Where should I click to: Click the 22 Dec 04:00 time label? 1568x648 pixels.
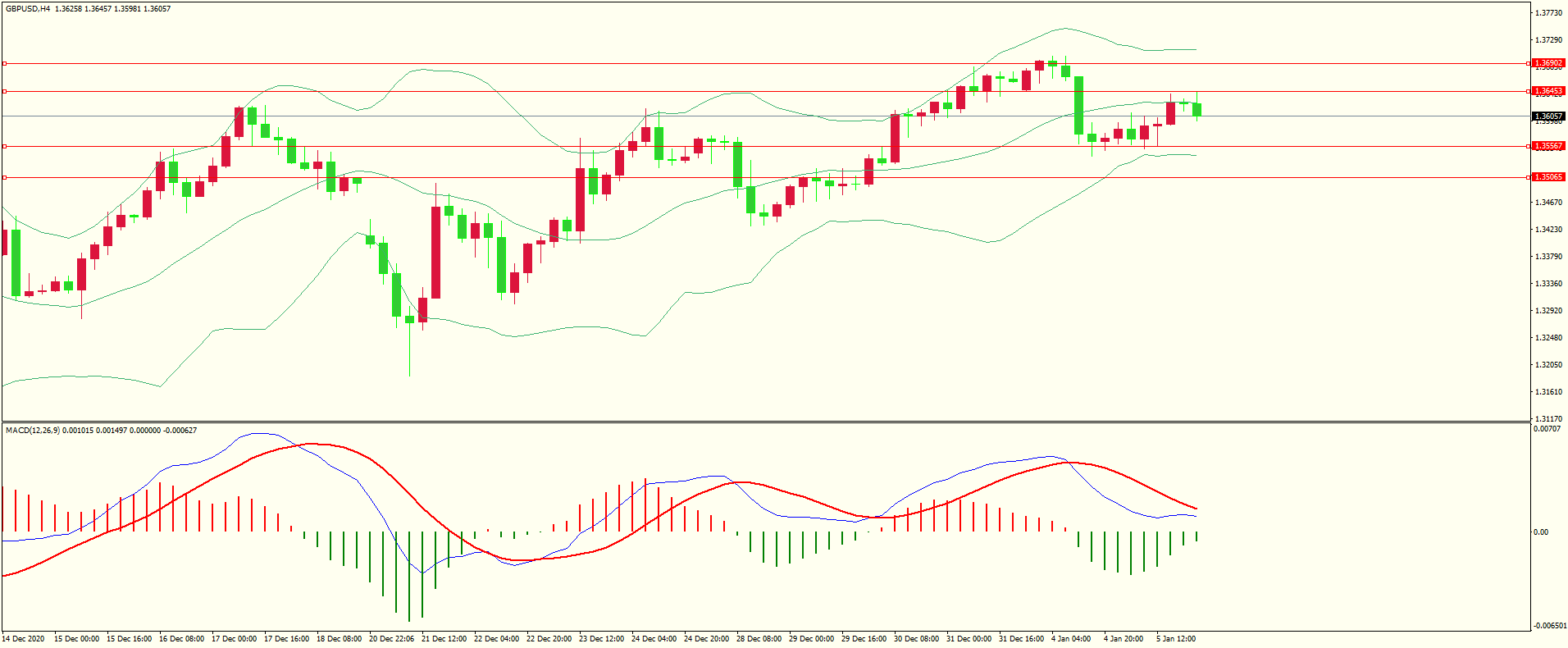click(x=496, y=639)
